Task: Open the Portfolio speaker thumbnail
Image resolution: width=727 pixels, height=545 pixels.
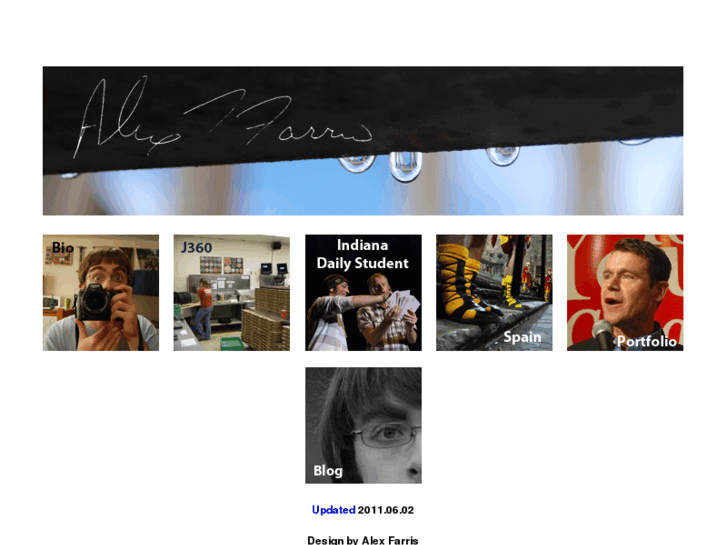Action: point(625,293)
